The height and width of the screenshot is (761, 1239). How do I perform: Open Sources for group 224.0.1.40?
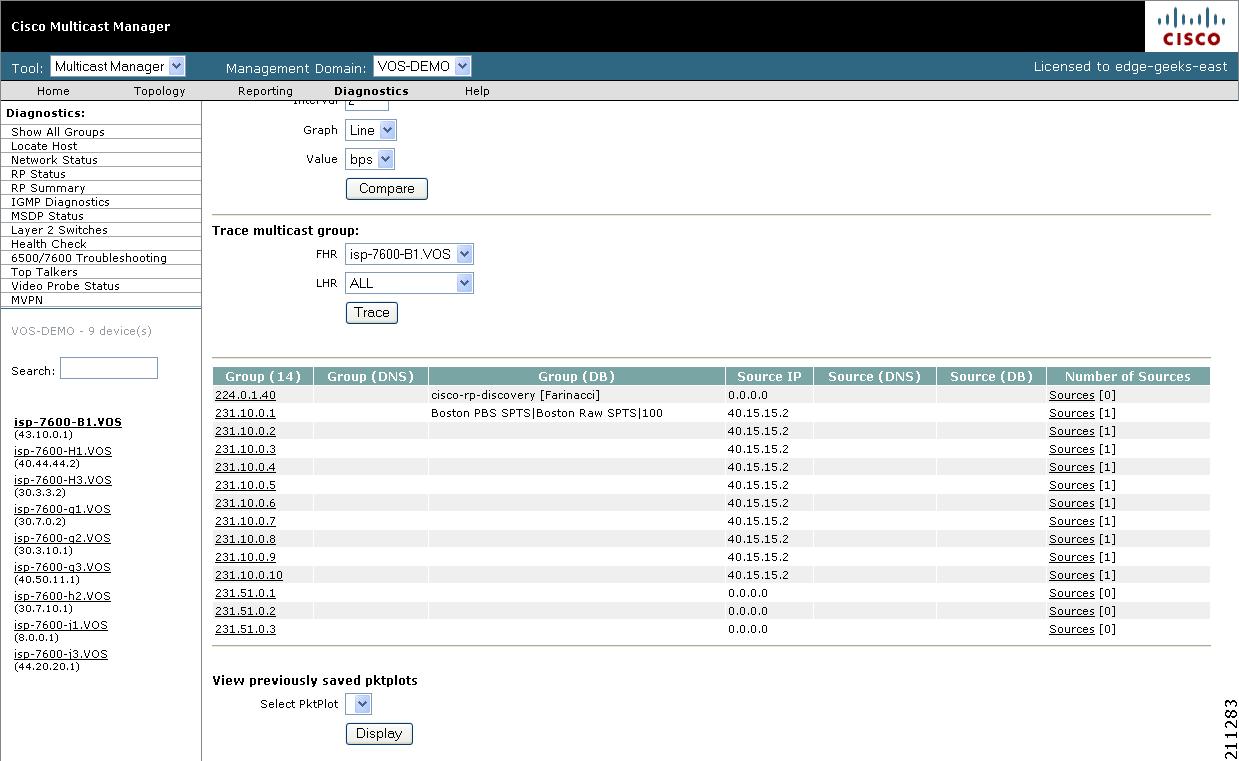(1070, 394)
